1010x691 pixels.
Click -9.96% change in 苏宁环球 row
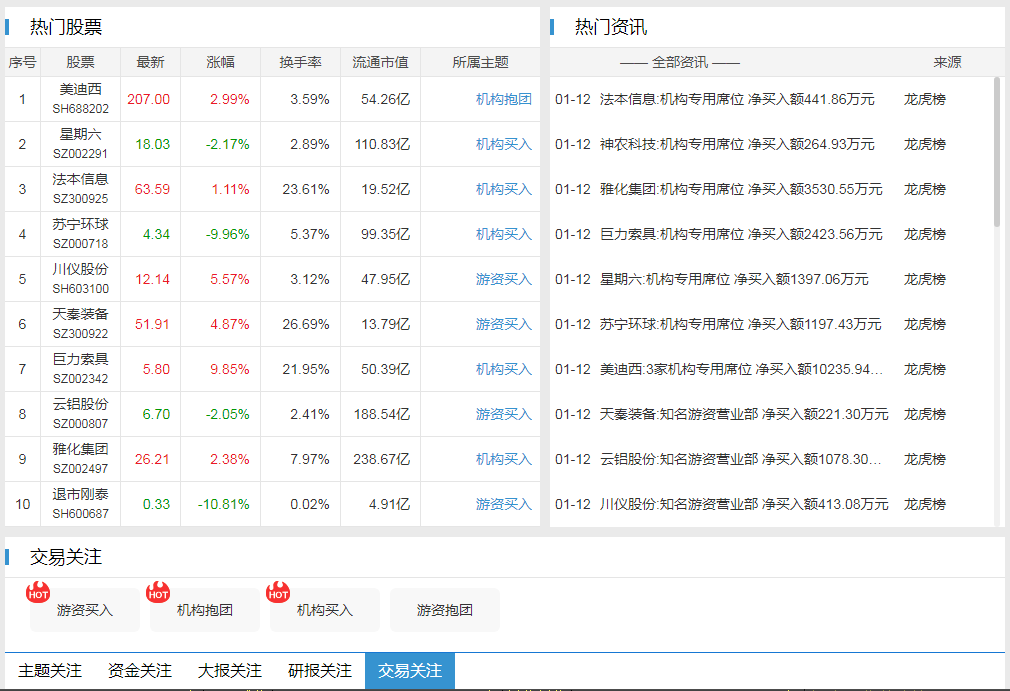227,234
